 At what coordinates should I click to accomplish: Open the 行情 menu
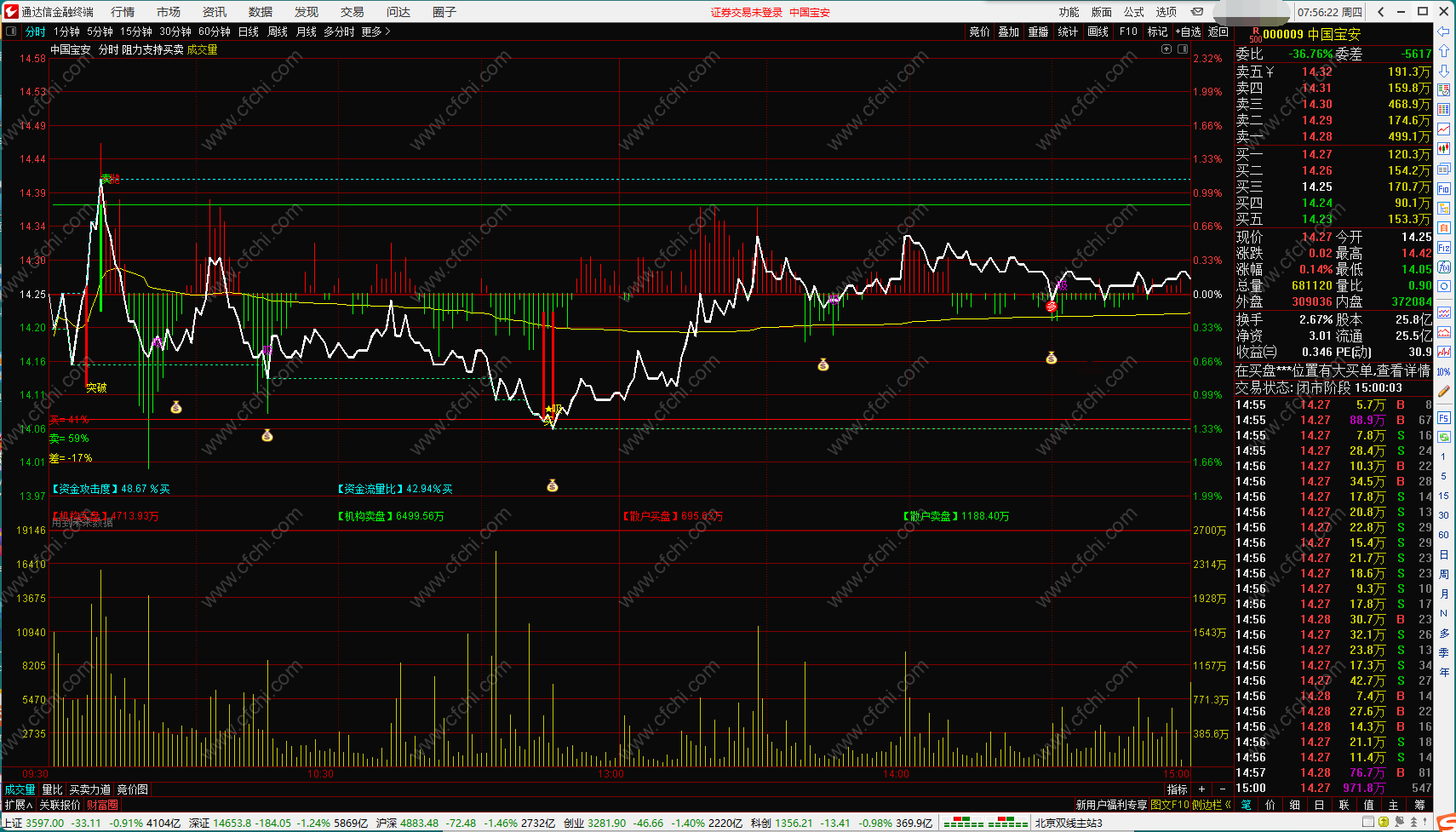tap(123, 12)
